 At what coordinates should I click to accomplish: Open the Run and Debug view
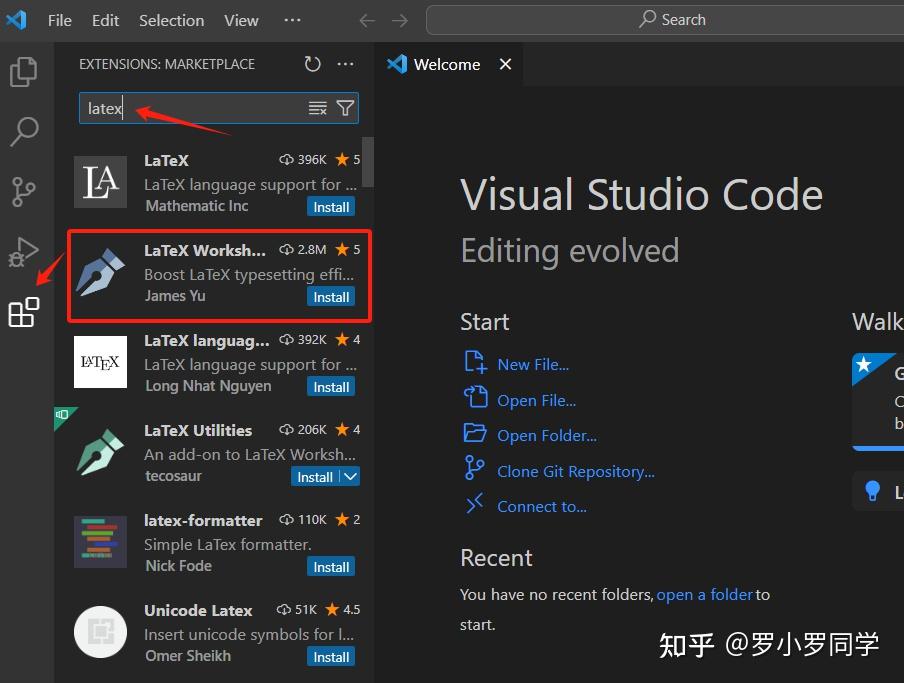(23, 251)
